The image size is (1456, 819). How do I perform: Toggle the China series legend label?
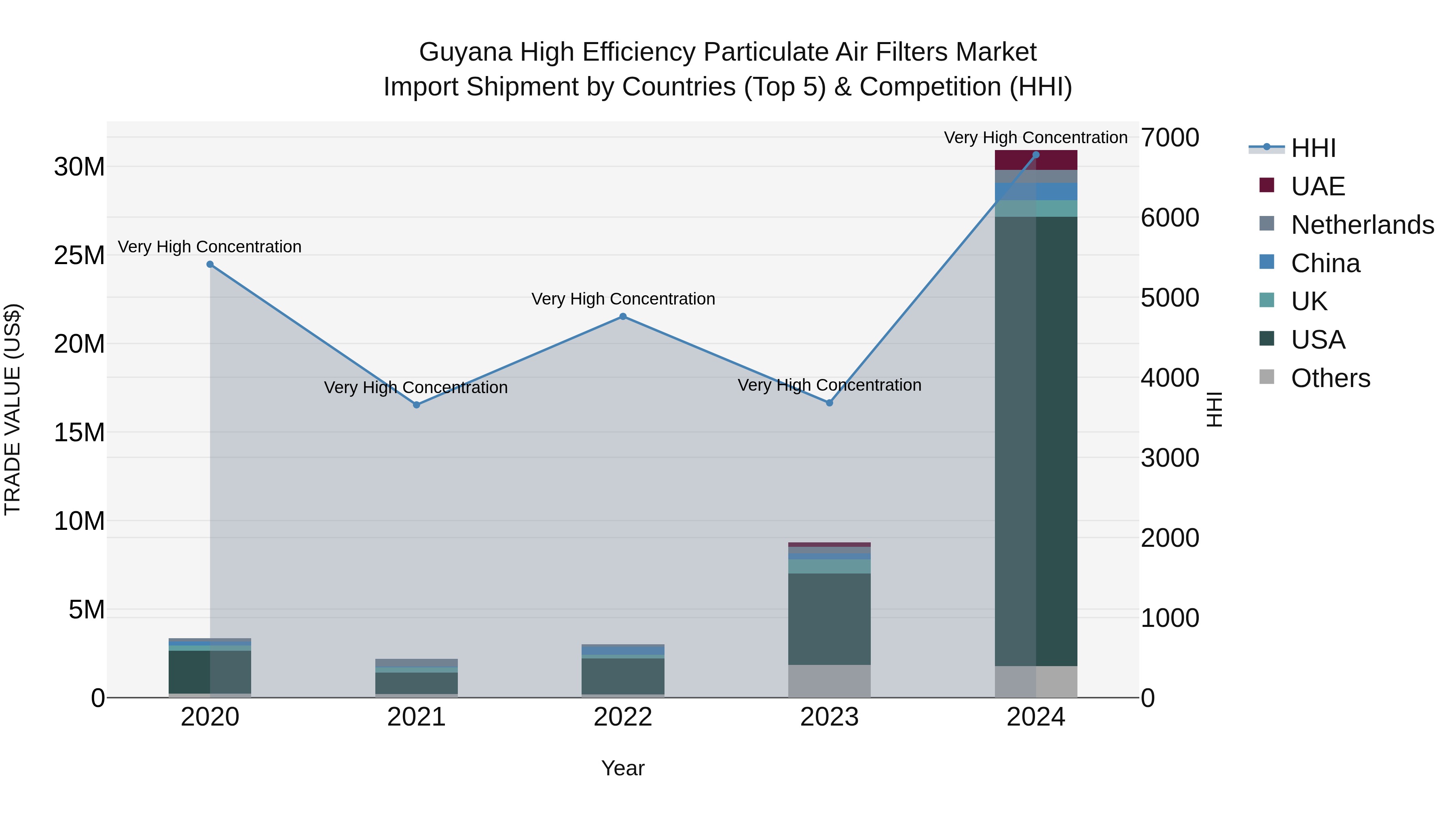coord(1326,263)
